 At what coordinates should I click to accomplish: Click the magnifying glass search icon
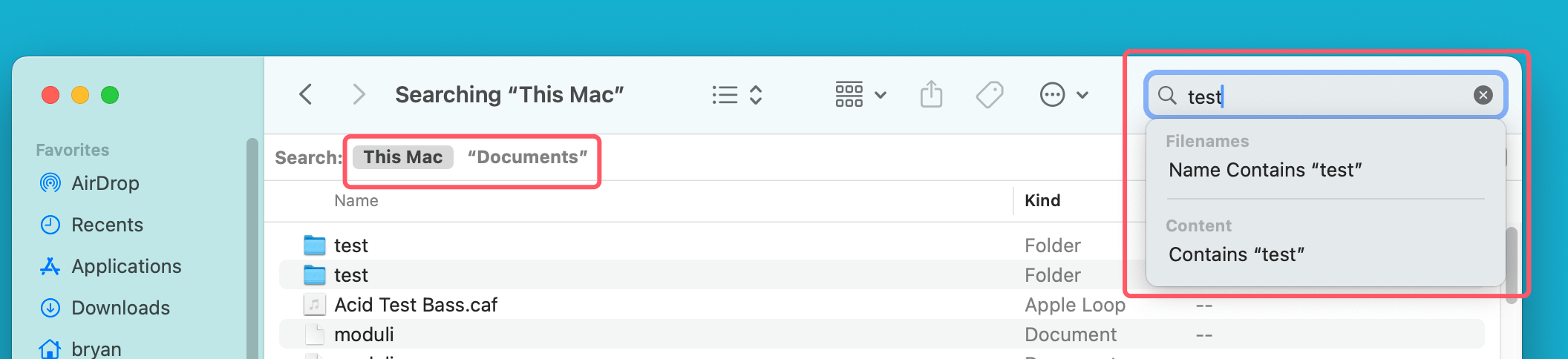(1167, 96)
